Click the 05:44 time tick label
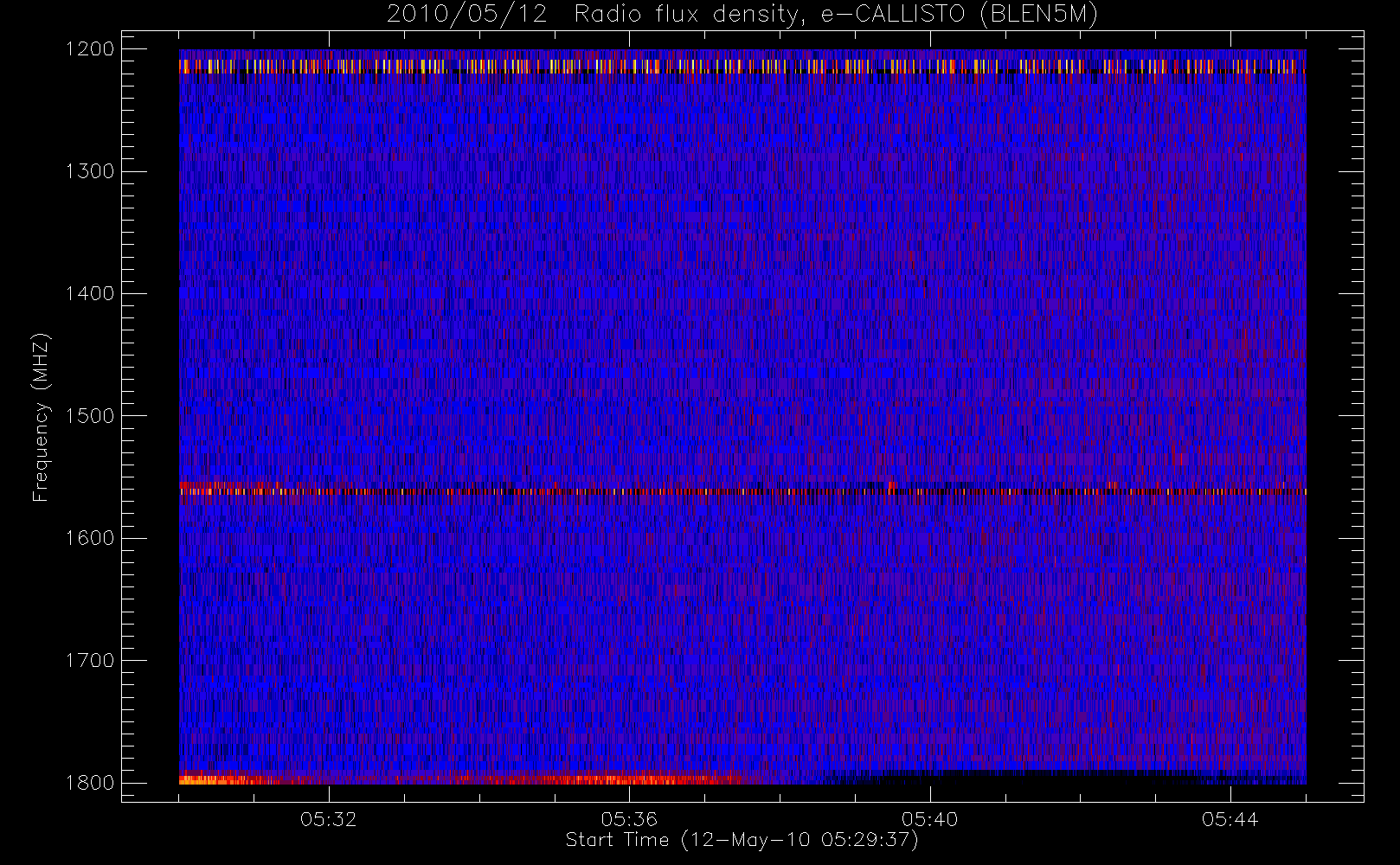The width and height of the screenshot is (1400, 865). coord(1230,819)
